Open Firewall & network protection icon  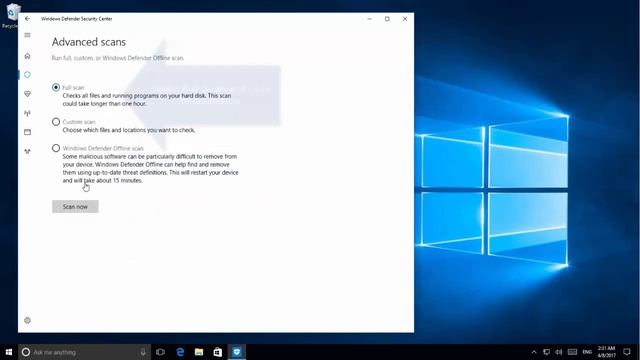(x=27, y=113)
